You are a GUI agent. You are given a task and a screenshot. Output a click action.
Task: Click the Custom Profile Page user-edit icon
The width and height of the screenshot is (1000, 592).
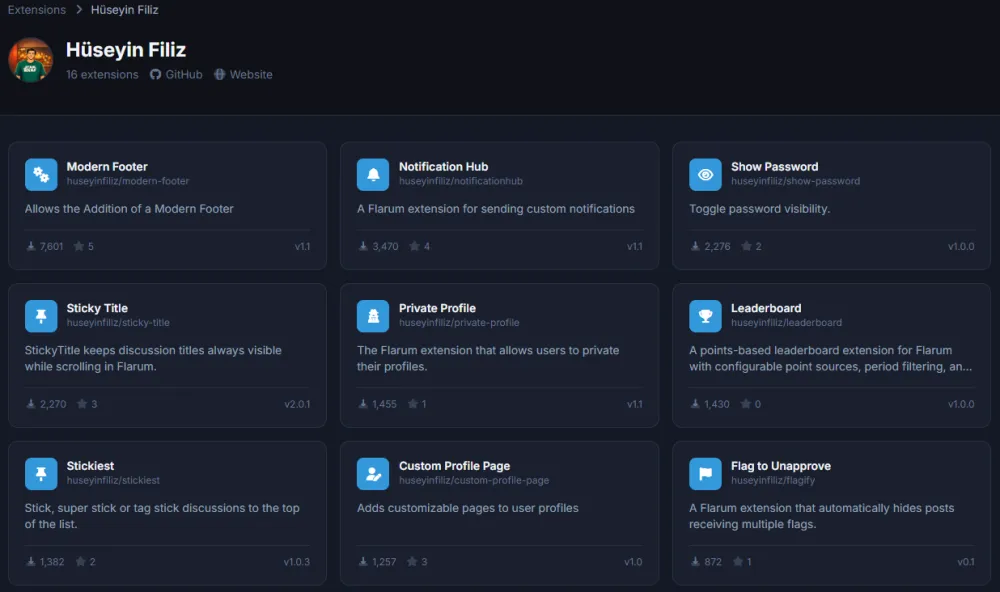coord(373,473)
